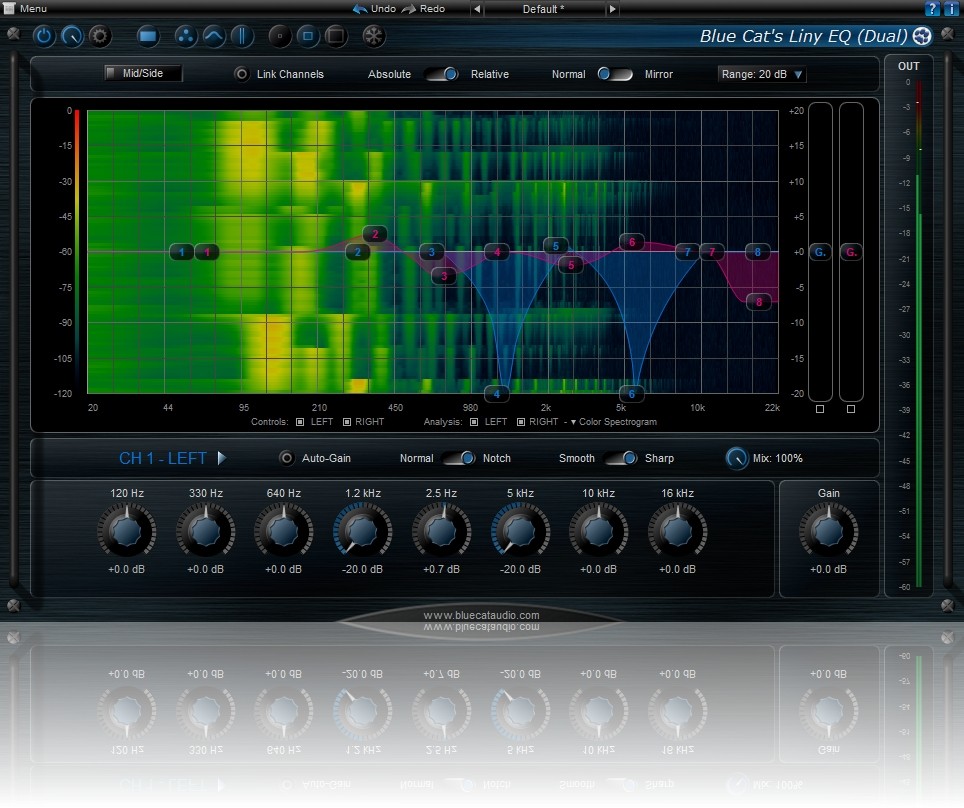Screen dimensions: 964x808
Task: Select blue band handle 5
Action: [556, 246]
